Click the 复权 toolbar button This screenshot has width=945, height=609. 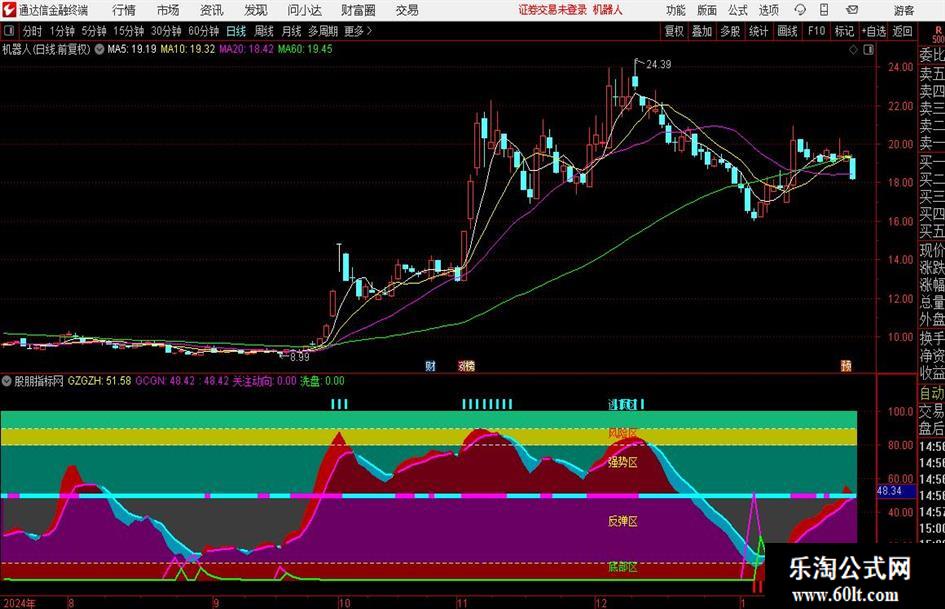tap(674, 31)
